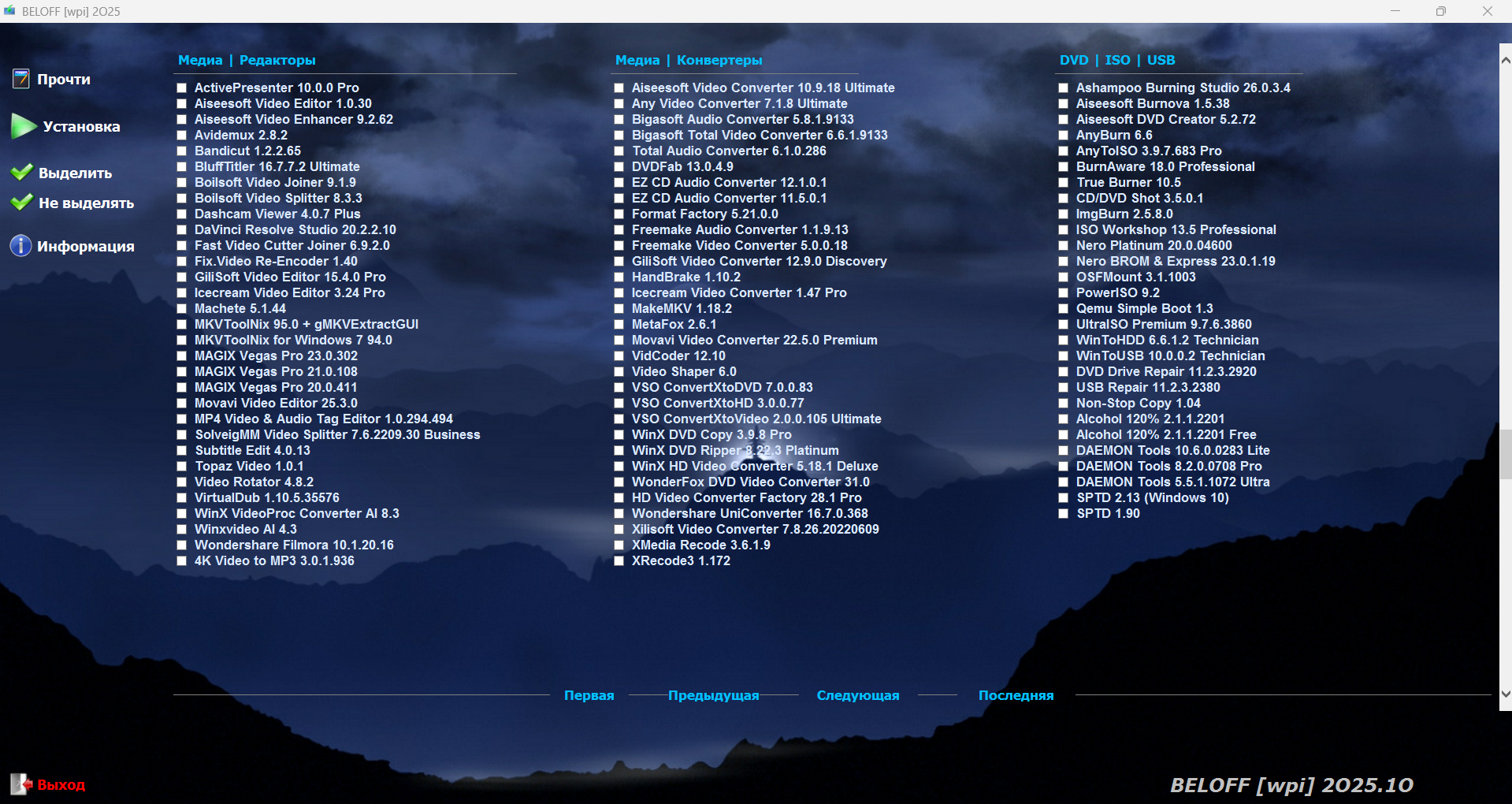Screen dimensions: 1512x804
Task: Tick the HandBrake 1.10.2 checkbox
Action: pos(619,277)
